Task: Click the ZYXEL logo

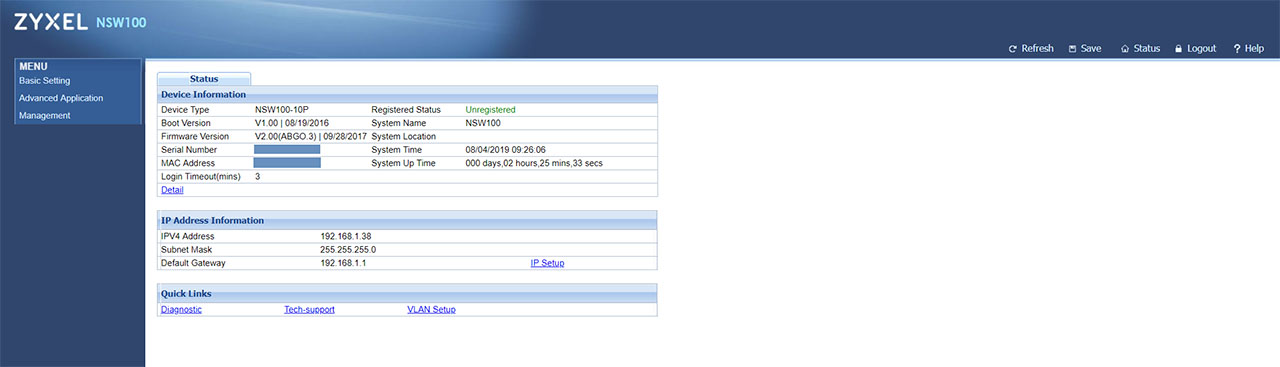Action: (x=51, y=22)
